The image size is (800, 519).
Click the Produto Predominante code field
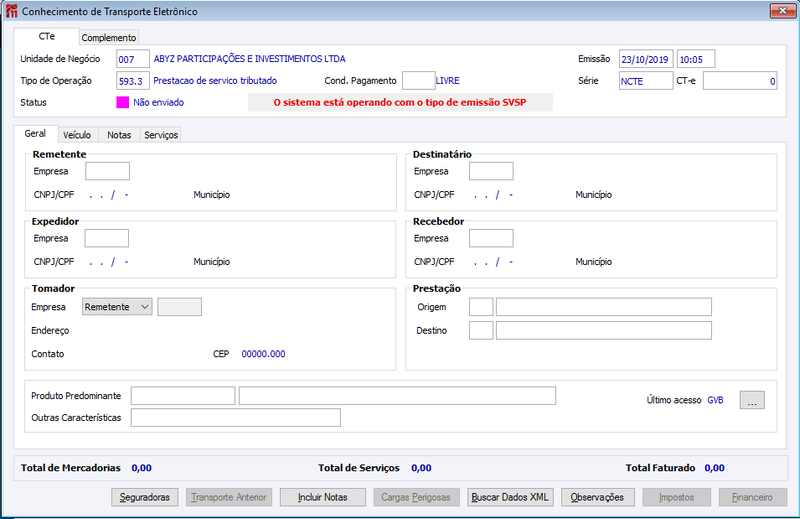point(183,396)
